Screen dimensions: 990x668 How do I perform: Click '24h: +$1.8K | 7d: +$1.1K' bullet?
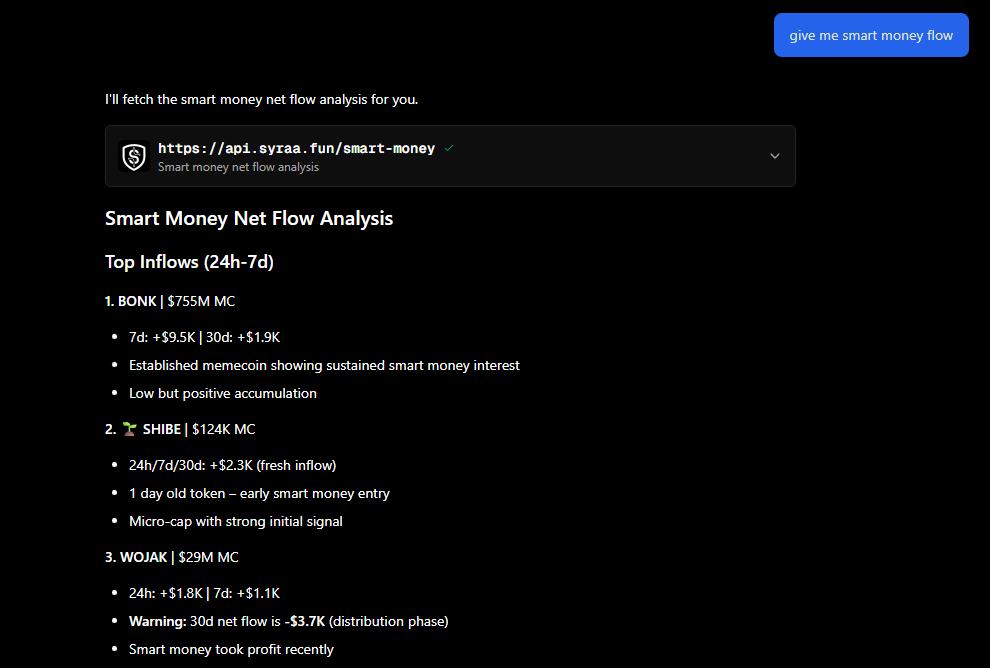(205, 593)
